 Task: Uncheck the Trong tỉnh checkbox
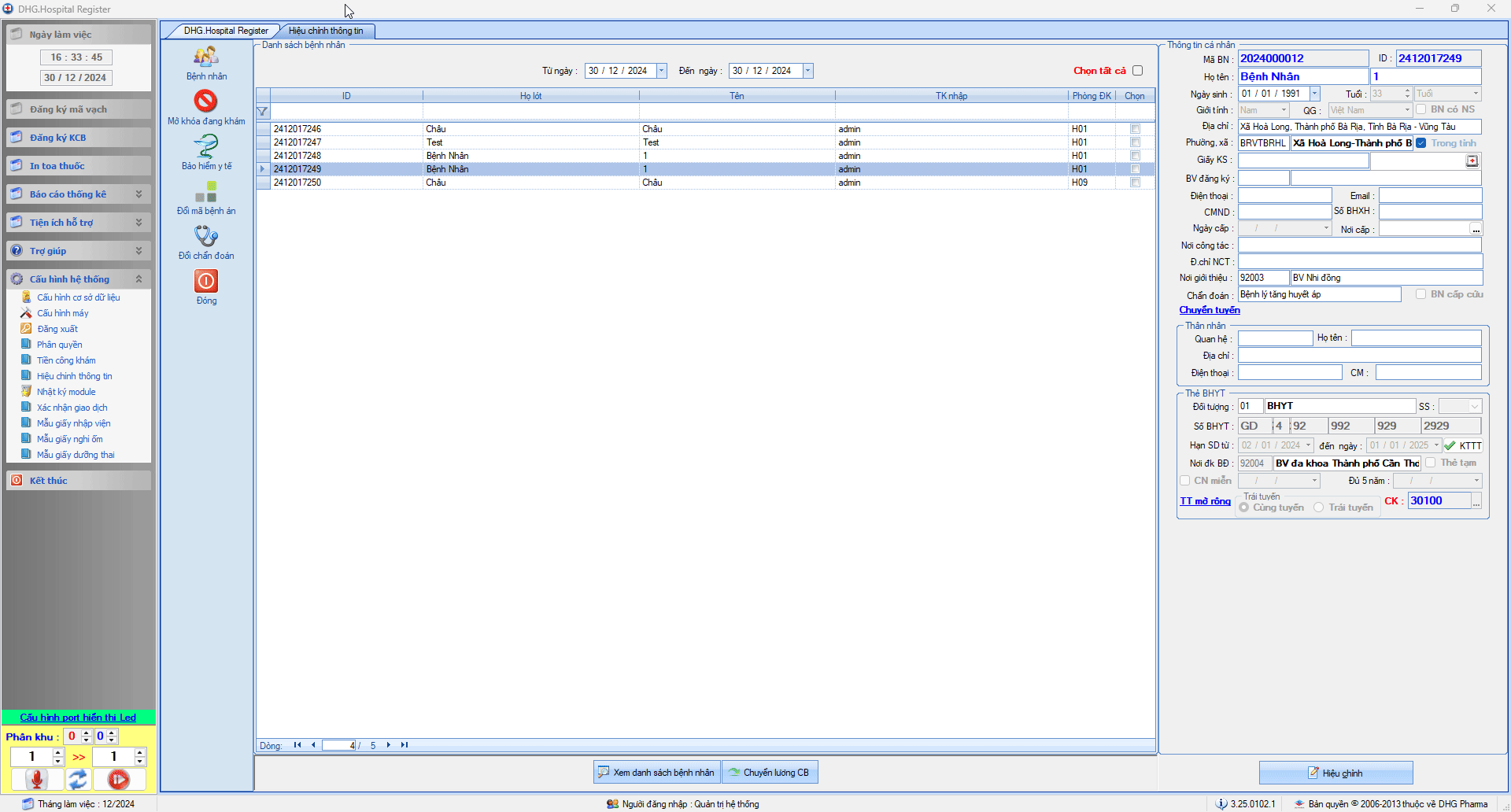pos(1421,143)
